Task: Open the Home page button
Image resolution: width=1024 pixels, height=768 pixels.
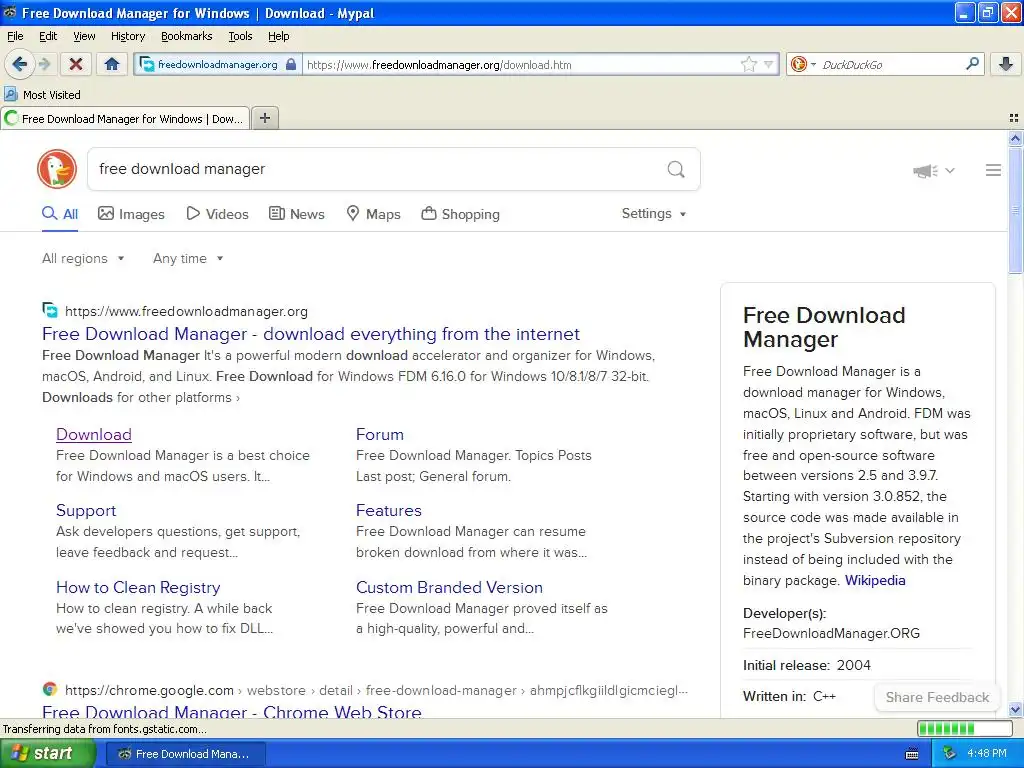Action: pyautogui.click(x=112, y=64)
